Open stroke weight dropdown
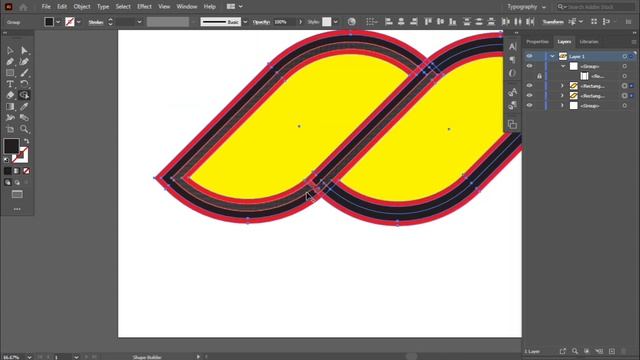Screen dimensions: 640x360 click(139, 22)
